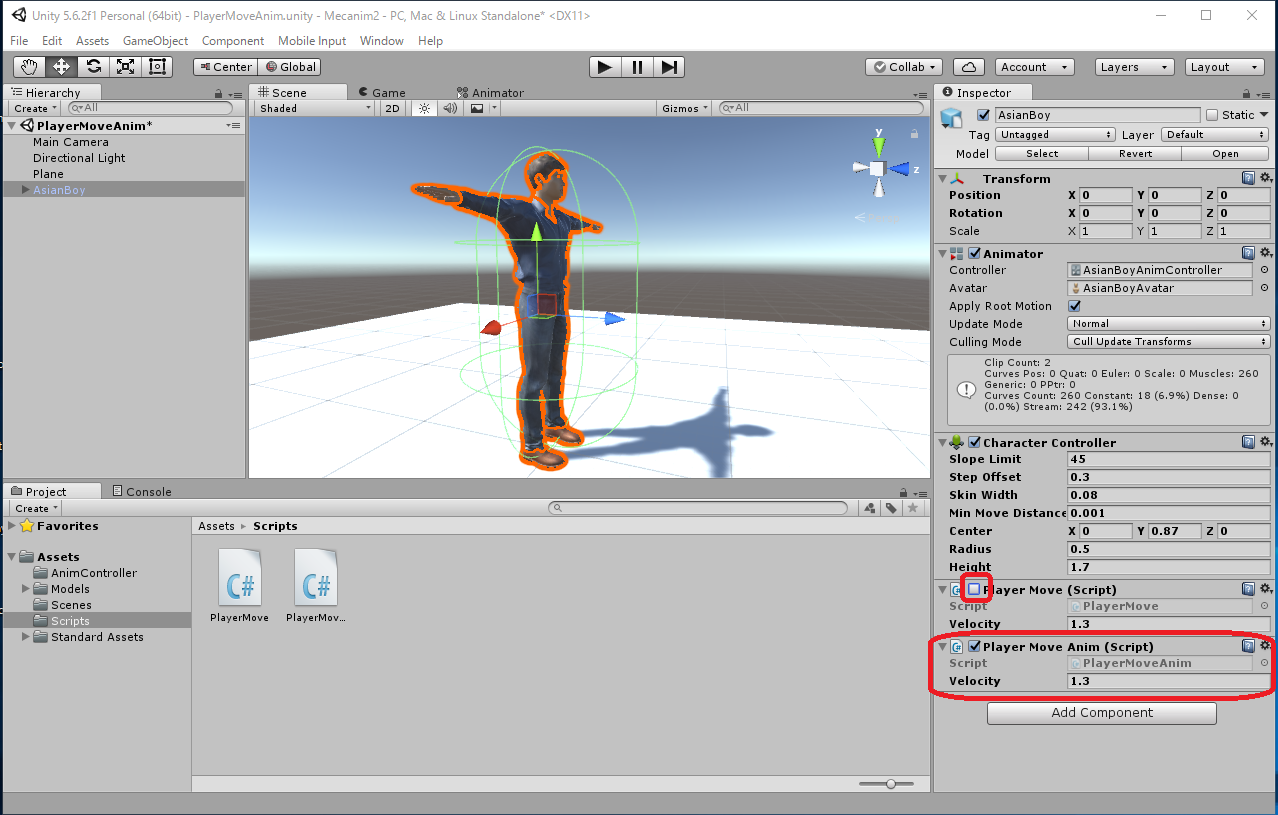Image resolution: width=1278 pixels, height=815 pixels.
Task: Open the GameObject menu
Action: (155, 41)
